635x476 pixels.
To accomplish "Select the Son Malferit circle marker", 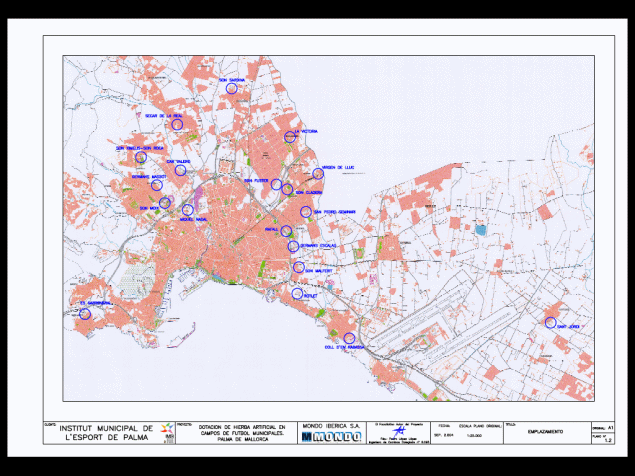I will tap(298, 267).
